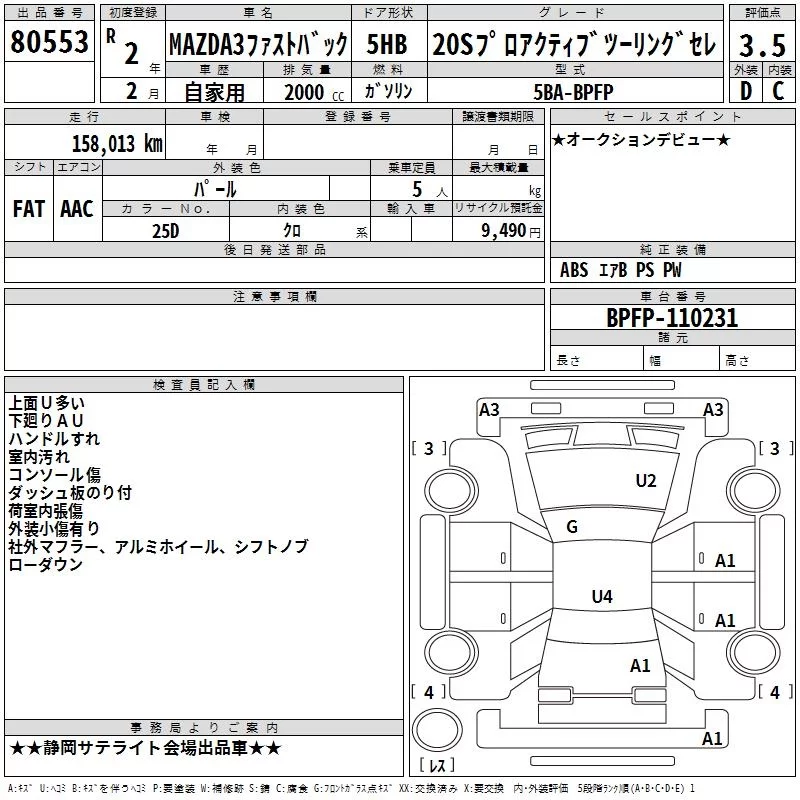
Task: Click the evaluation score 3.5
Action: [762, 45]
